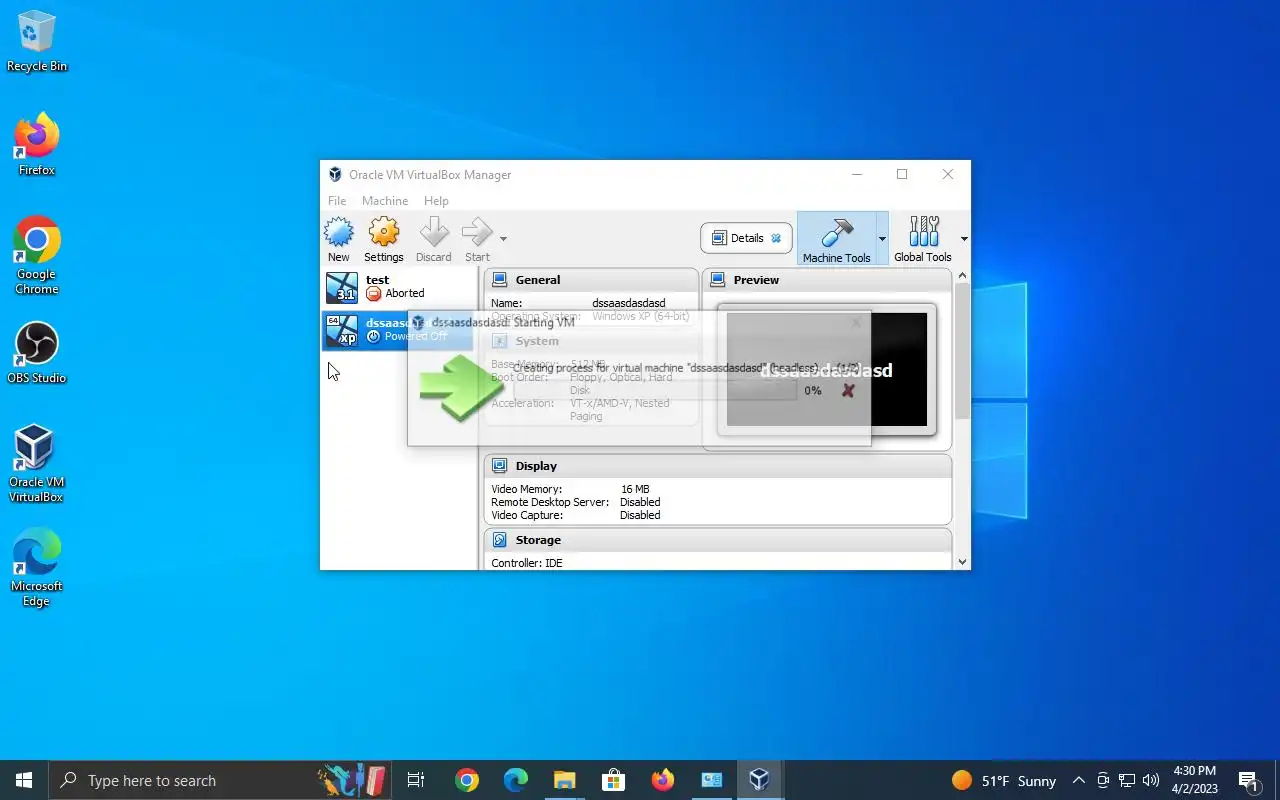Click the VirtualBox taskbar icon
Image resolution: width=1280 pixels, height=800 pixels.
coord(760,780)
